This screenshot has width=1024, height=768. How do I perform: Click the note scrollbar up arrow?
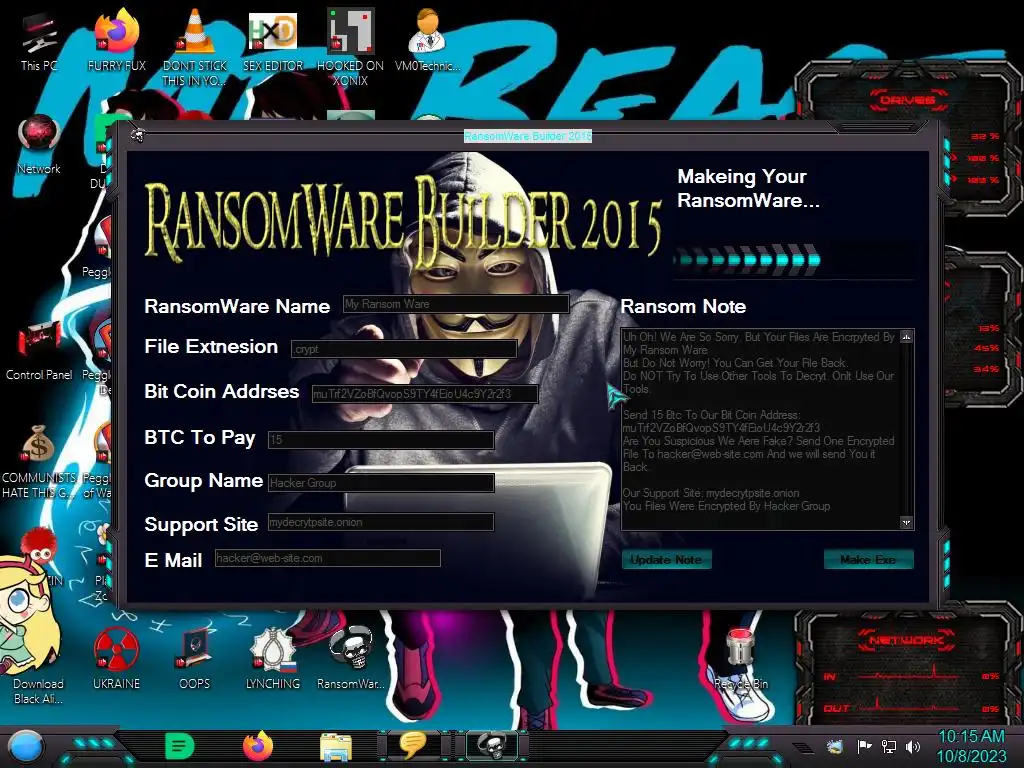pyautogui.click(x=906, y=337)
